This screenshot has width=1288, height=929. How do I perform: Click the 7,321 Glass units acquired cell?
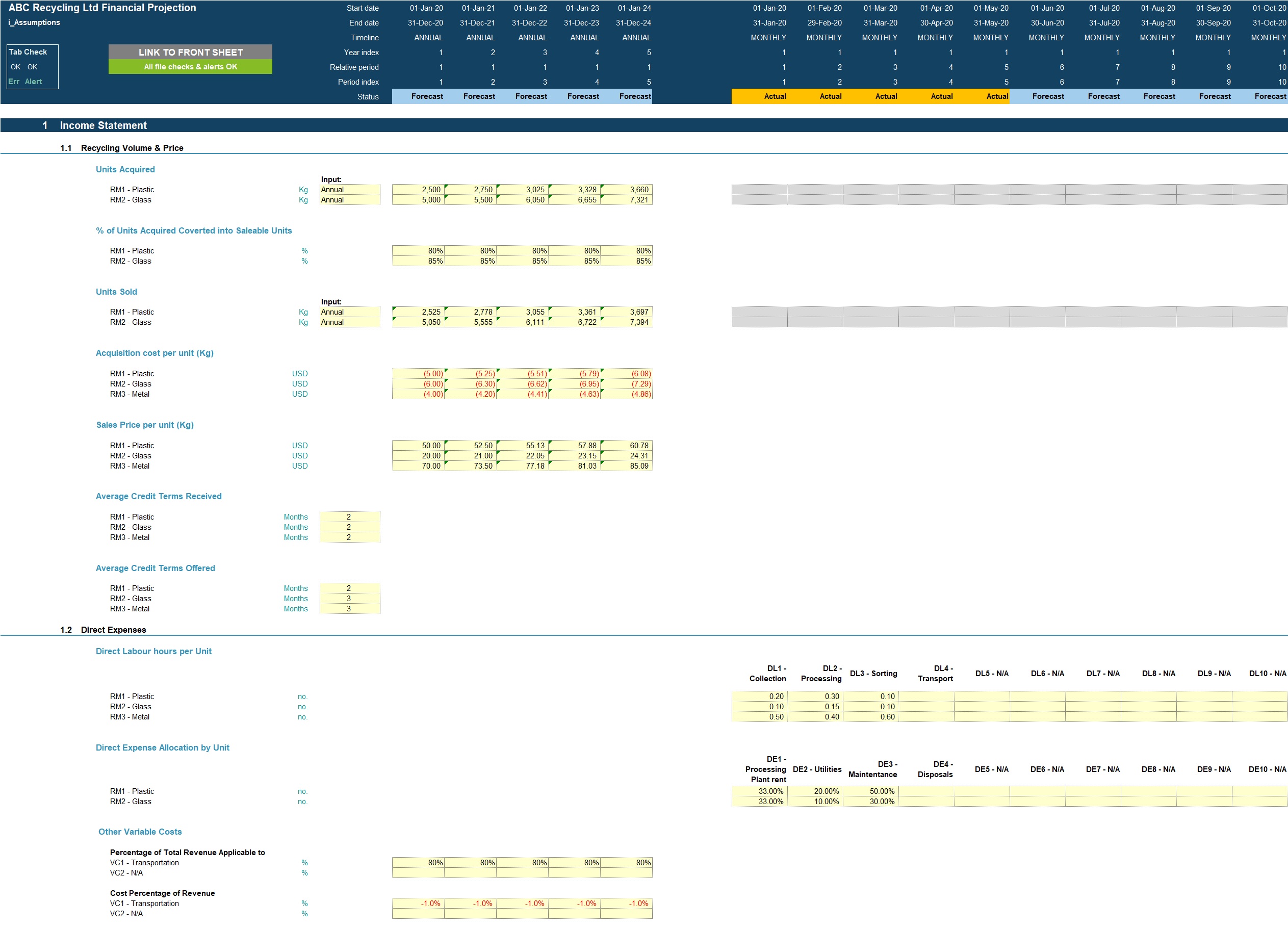point(626,200)
